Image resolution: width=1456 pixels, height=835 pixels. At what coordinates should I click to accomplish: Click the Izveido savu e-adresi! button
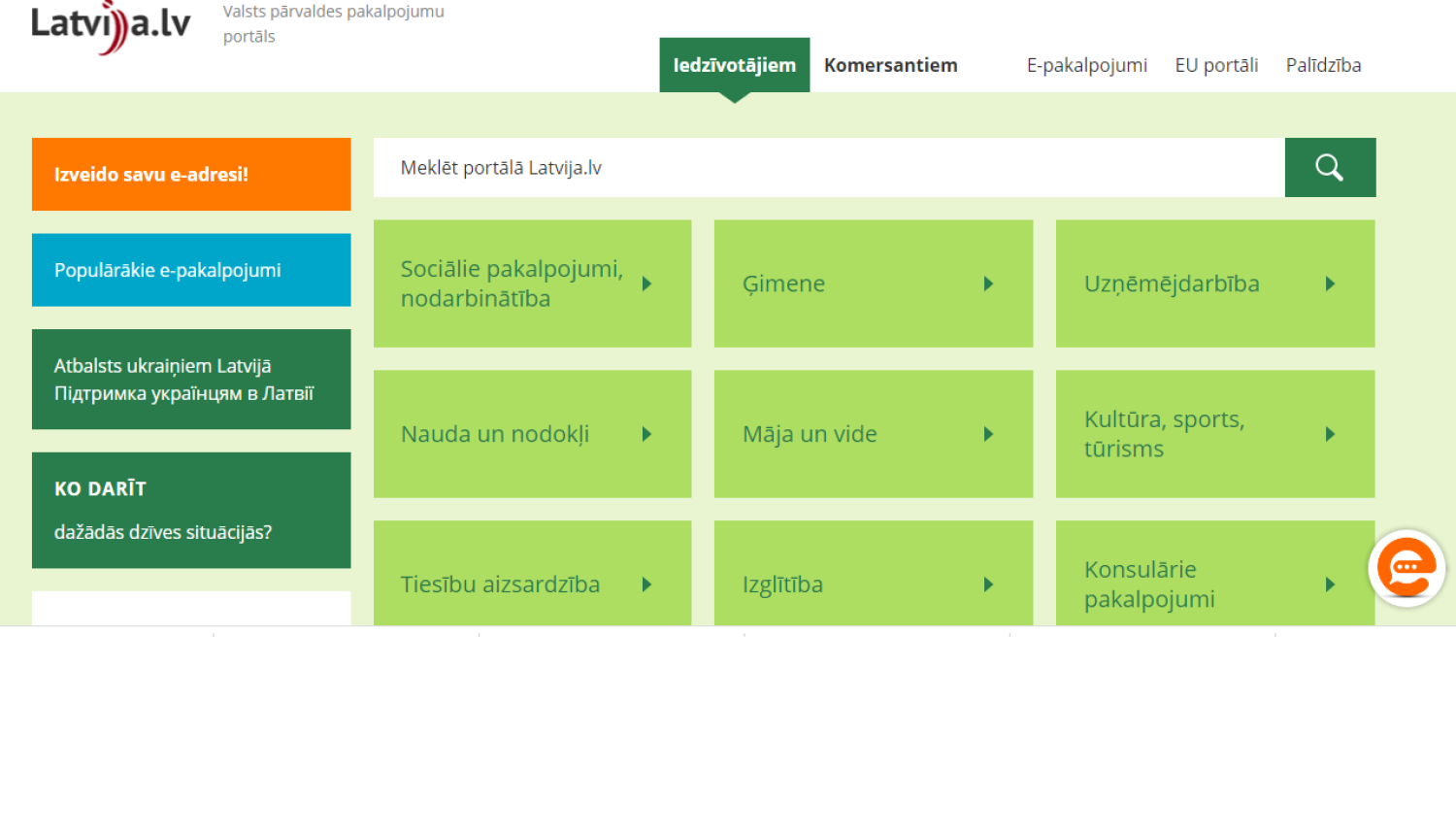pos(191,174)
